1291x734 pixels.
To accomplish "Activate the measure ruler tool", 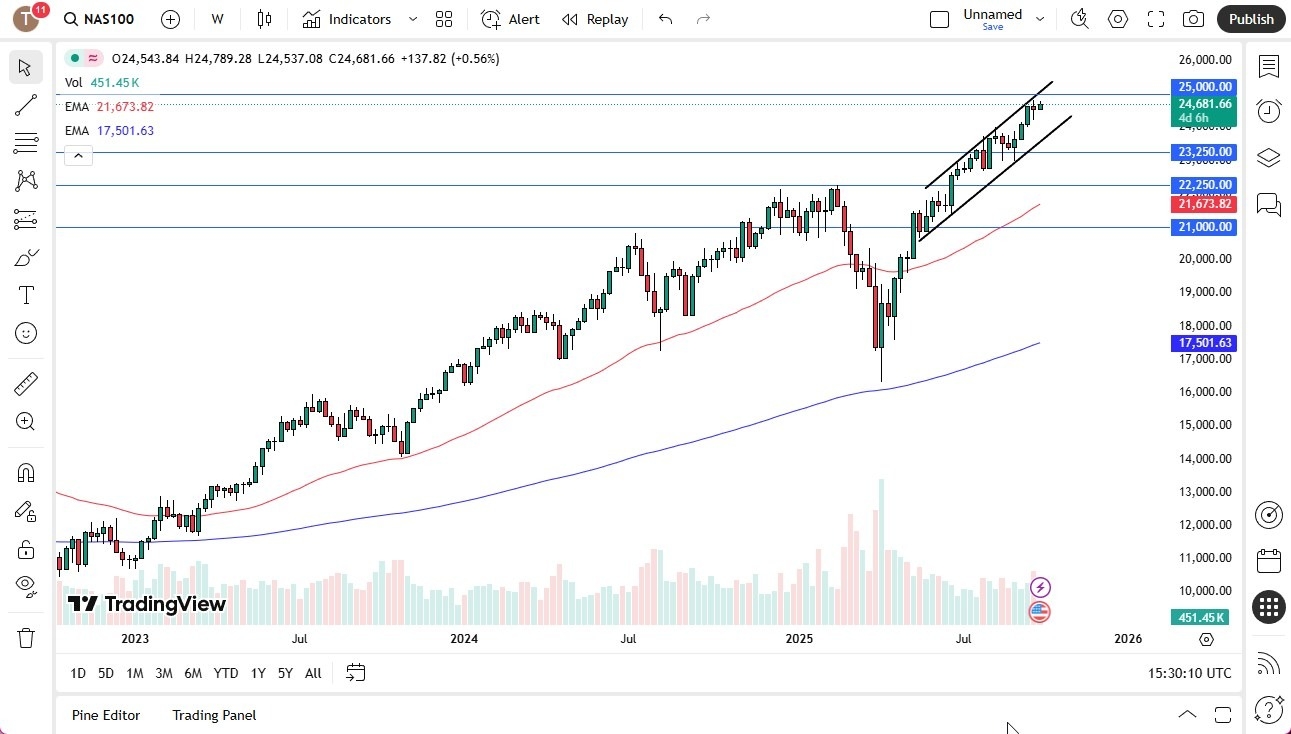I will click(25, 383).
